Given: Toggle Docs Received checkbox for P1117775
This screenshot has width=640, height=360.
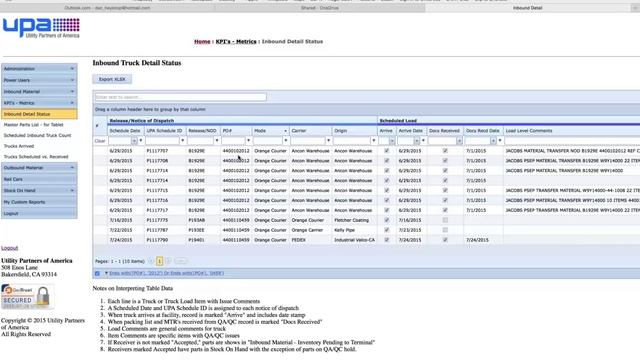Looking at the screenshot, I should (x=445, y=220).
